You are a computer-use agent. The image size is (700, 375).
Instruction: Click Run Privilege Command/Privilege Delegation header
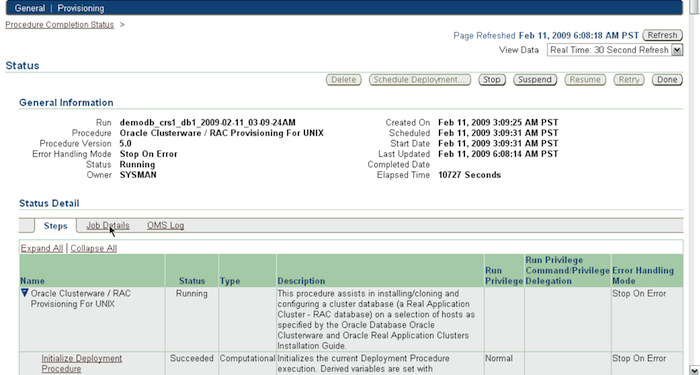pos(567,270)
